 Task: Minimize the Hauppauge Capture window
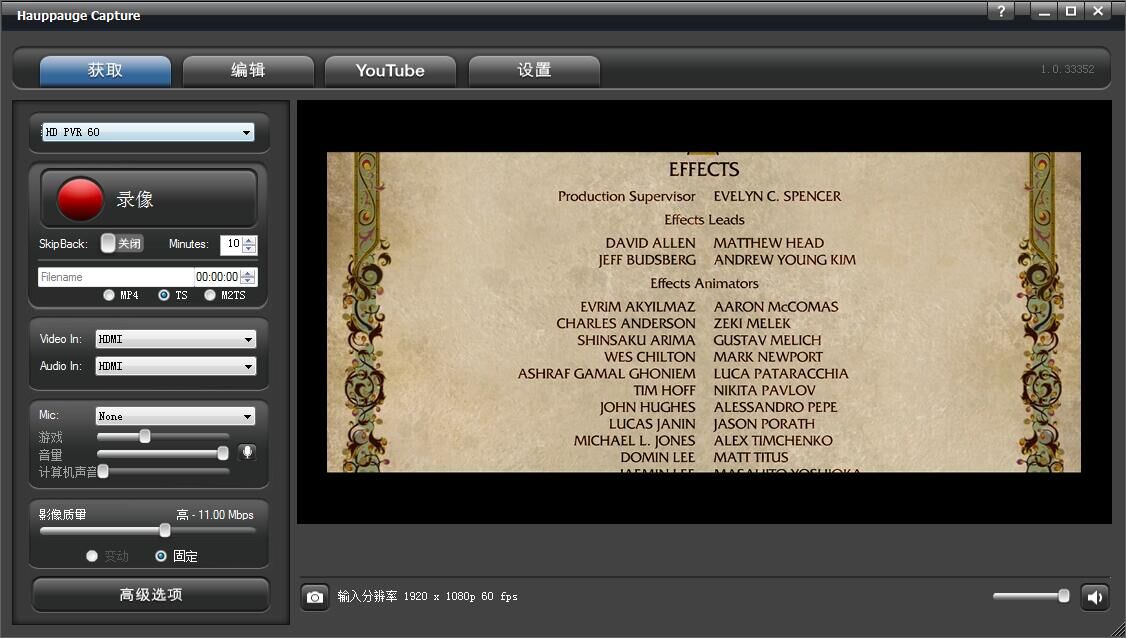click(x=1043, y=11)
